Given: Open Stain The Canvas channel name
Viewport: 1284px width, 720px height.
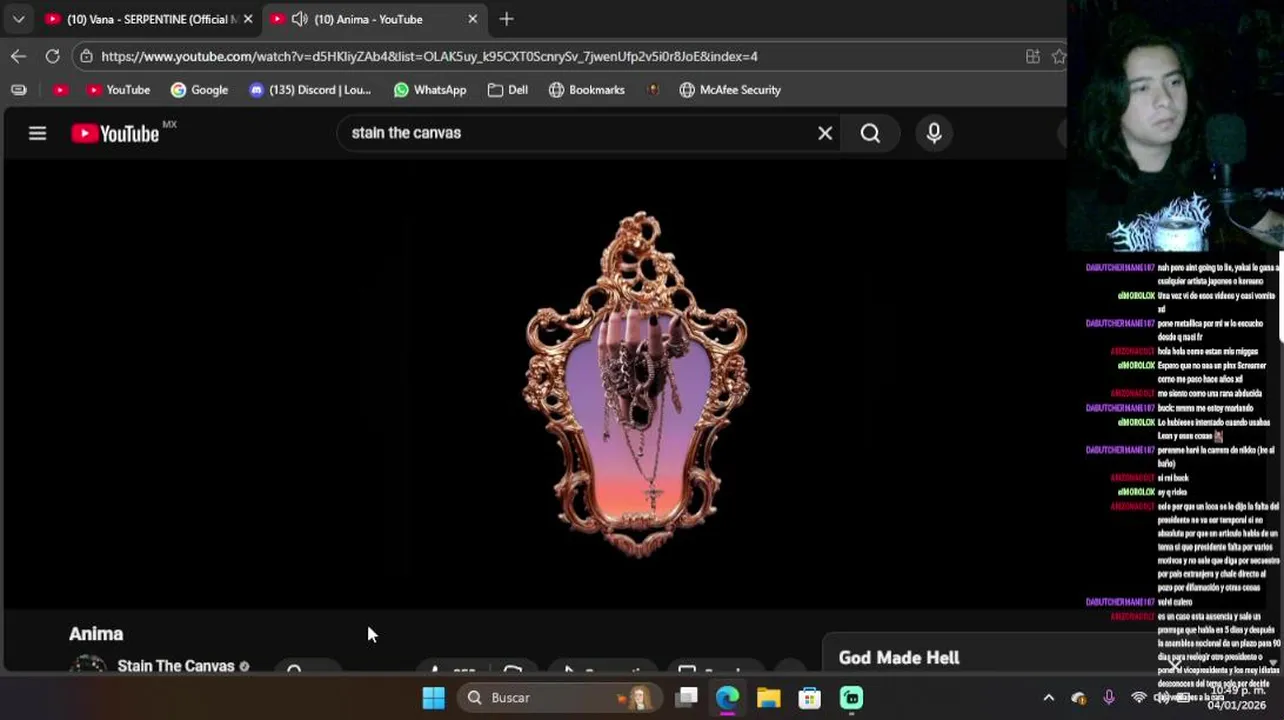Looking at the screenshot, I should 176,666.
